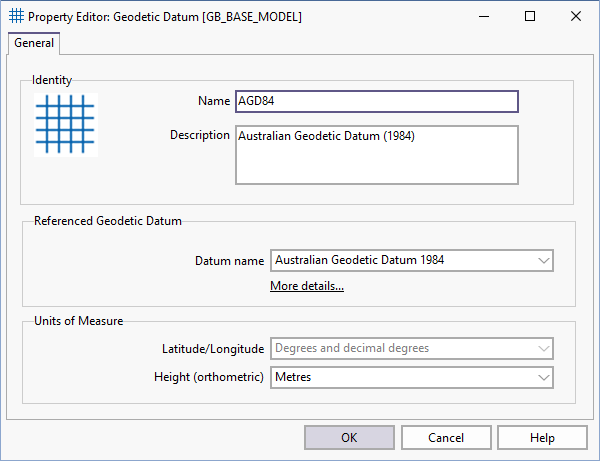Maximize the Property Editor window
Image resolution: width=600 pixels, height=461 pixels.
tap(530, 16)
